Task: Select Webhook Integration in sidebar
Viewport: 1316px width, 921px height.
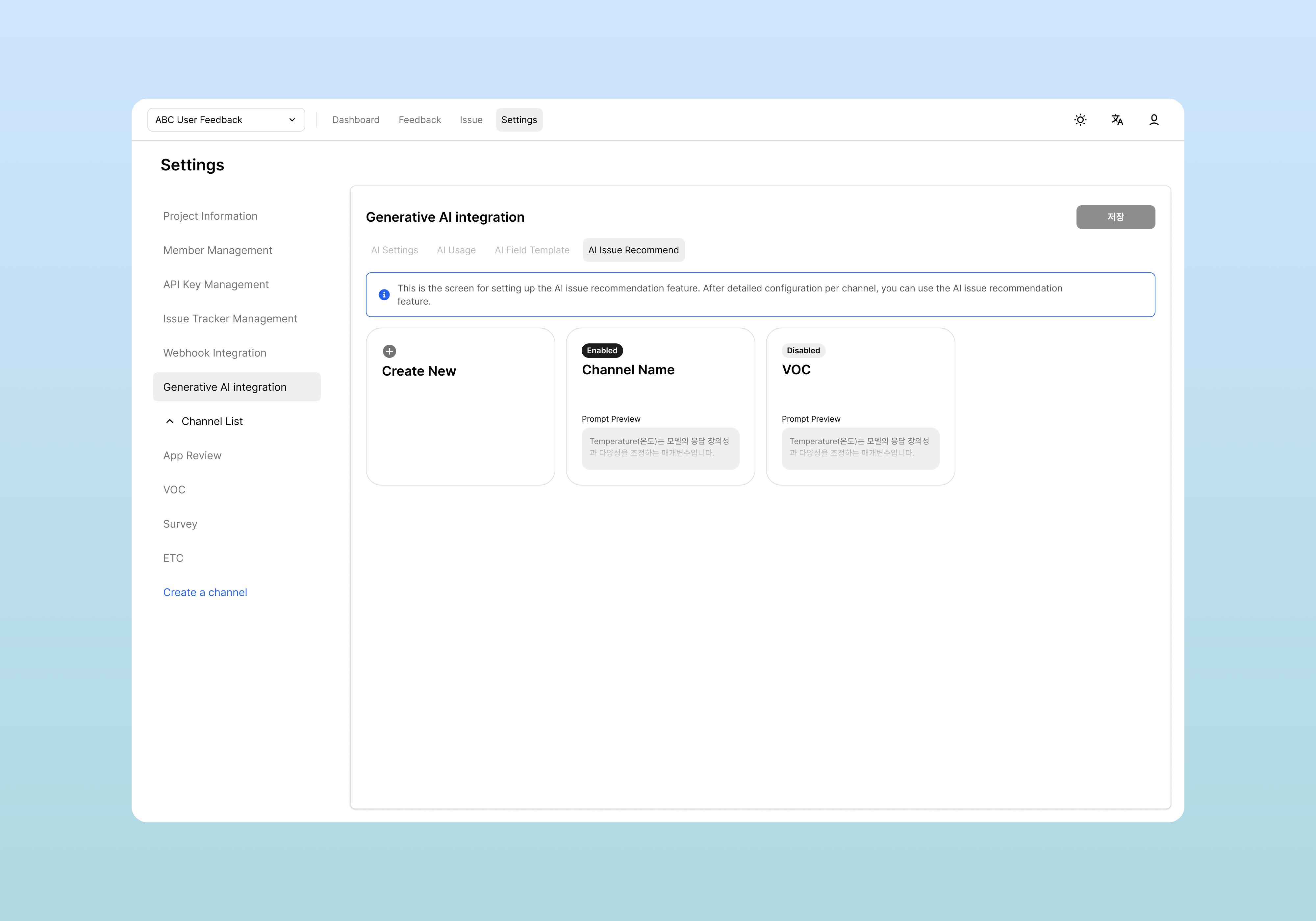Action: click(x=215, y=353)
